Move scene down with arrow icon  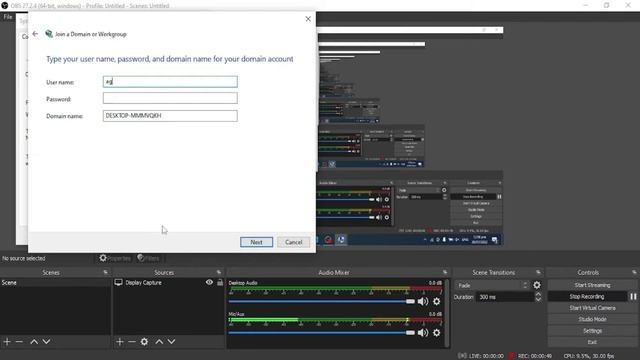[x=47, y=342]
